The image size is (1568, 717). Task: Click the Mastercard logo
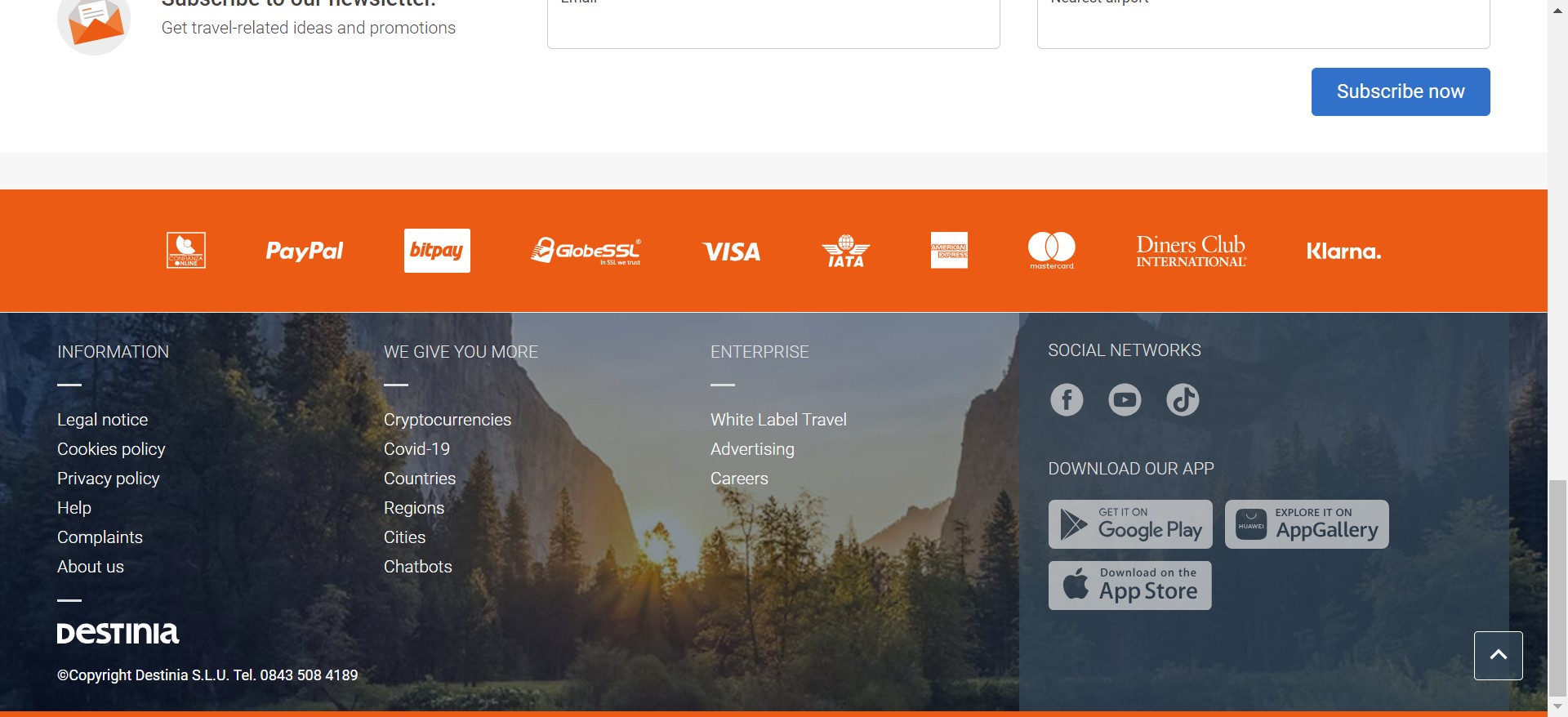coord(1052,251)
